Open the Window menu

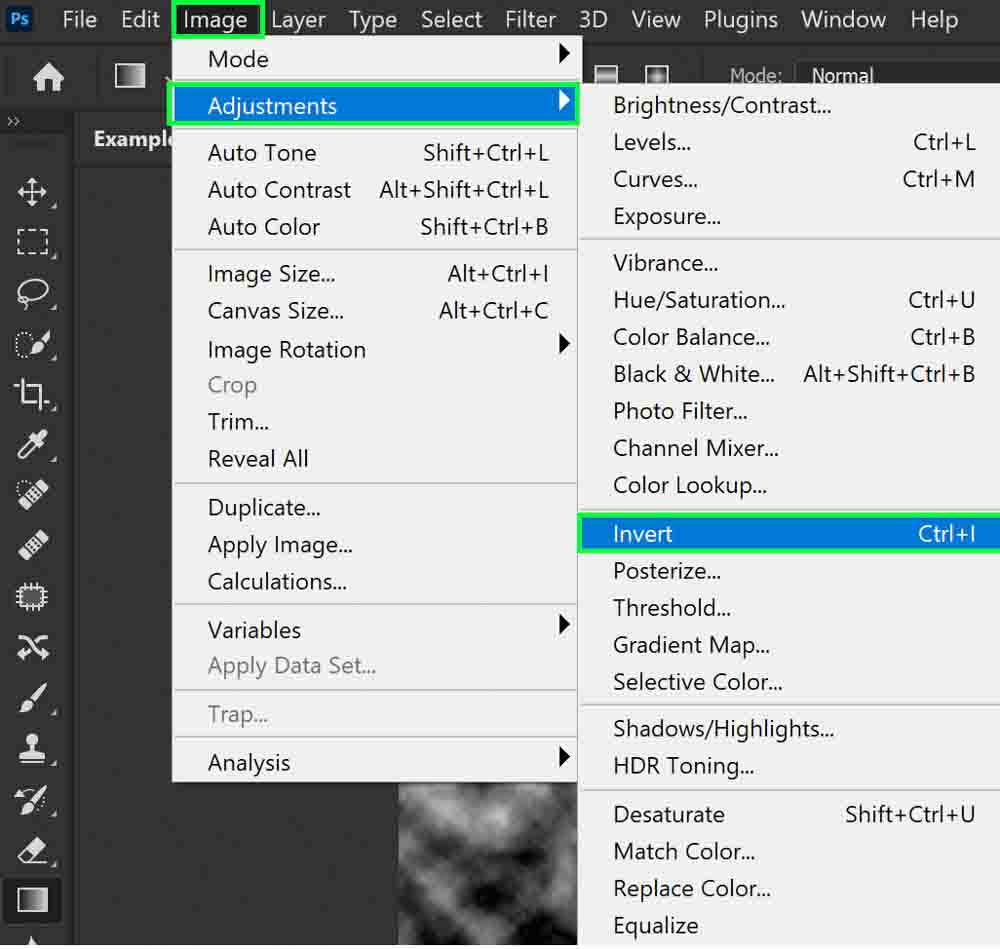click(843, 20)
